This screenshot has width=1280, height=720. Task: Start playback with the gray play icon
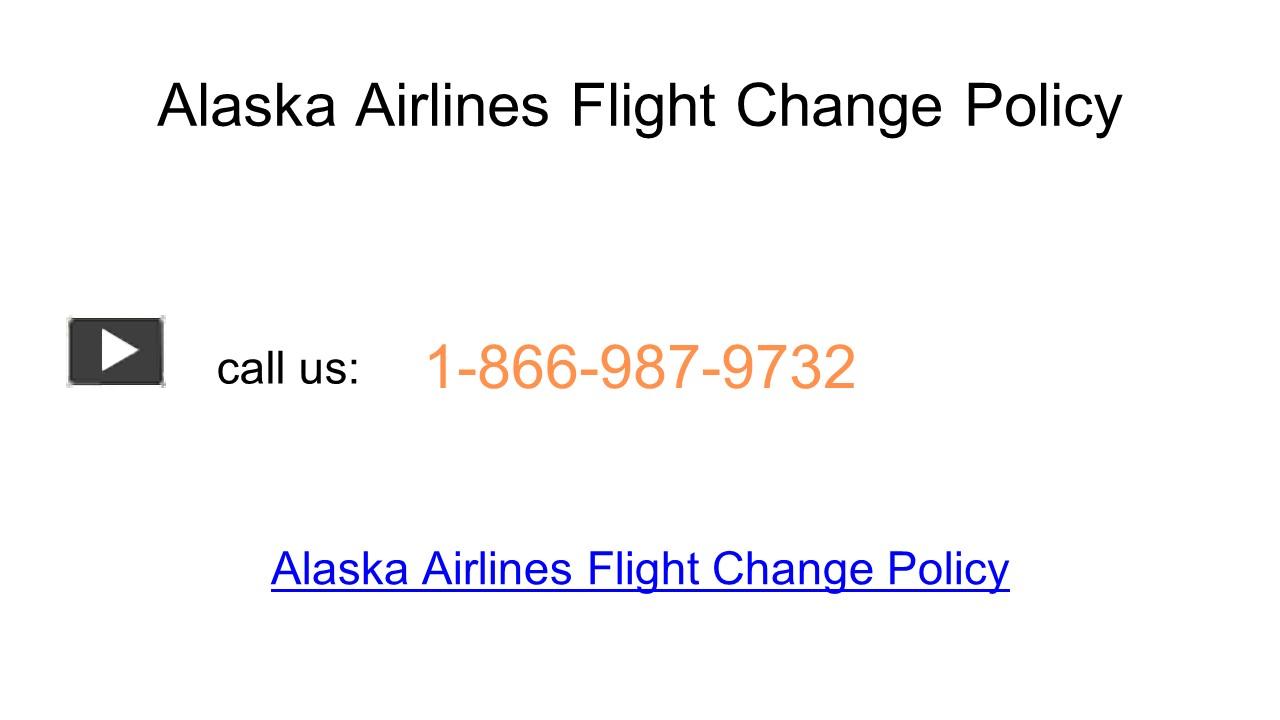116,351
